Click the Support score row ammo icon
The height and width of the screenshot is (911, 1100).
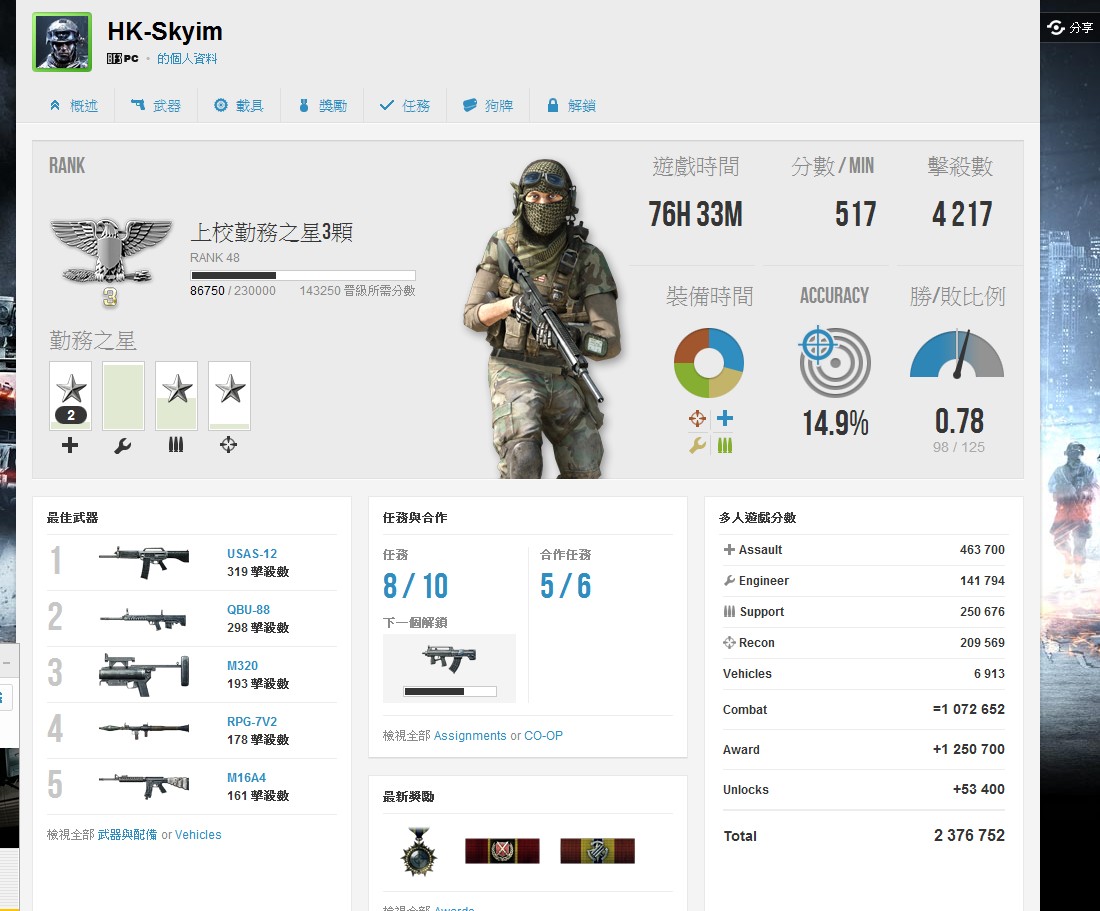[730, 612]
